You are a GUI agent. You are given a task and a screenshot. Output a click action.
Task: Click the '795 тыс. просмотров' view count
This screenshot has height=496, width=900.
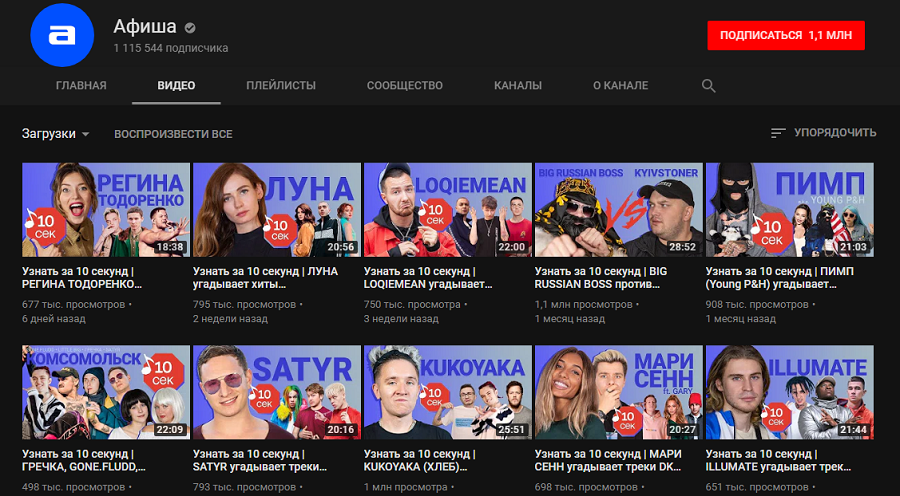click(x=245, y=304)
